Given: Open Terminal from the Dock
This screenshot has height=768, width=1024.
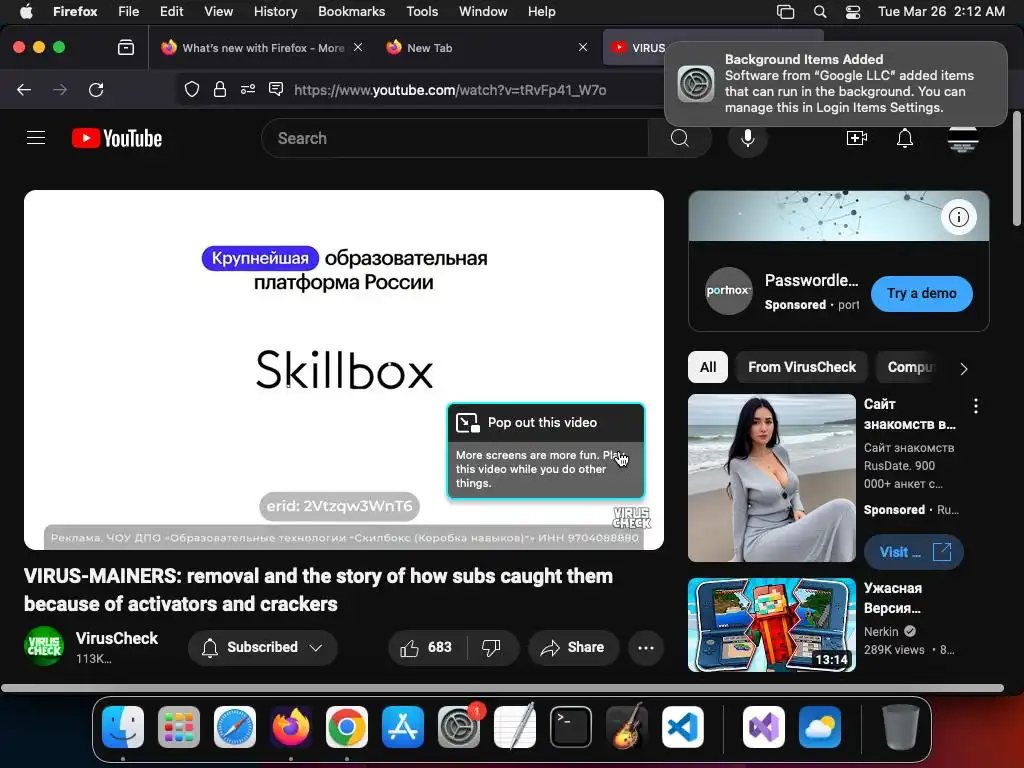Looking at the screenshot, I should point(571,727).
